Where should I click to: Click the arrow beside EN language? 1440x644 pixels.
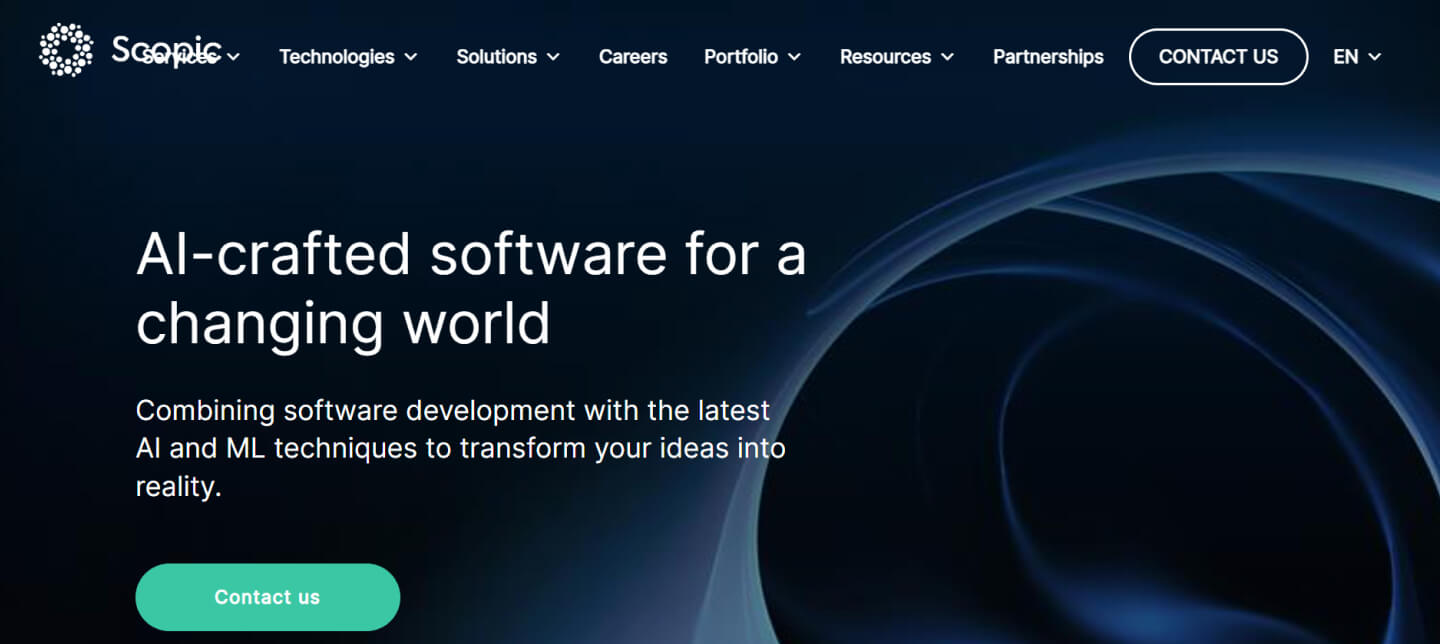click(1375, 57)
